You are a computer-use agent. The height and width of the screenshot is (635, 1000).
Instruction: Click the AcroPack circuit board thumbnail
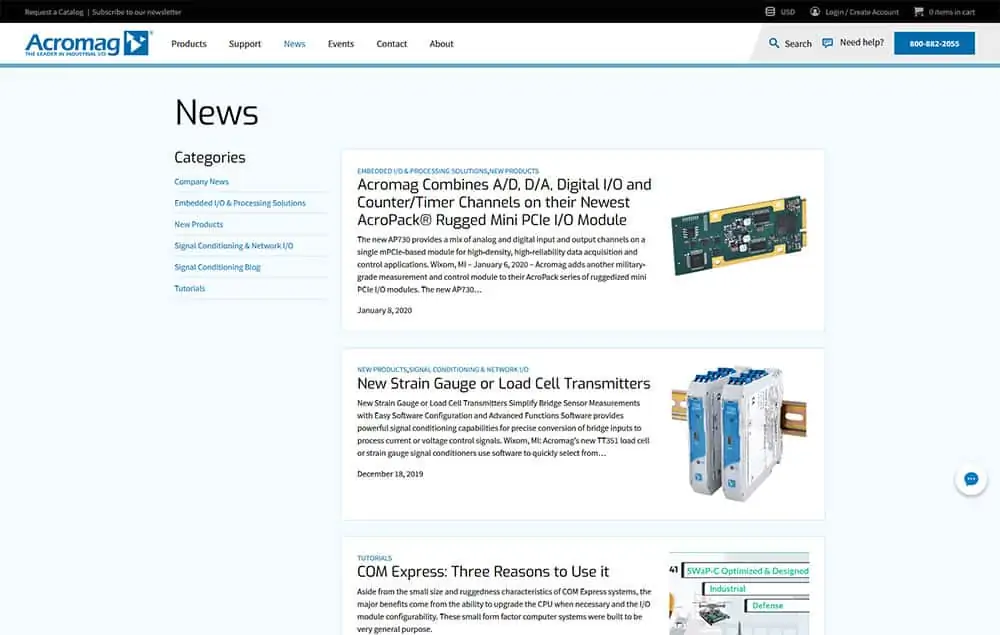[x=739, y=235]
